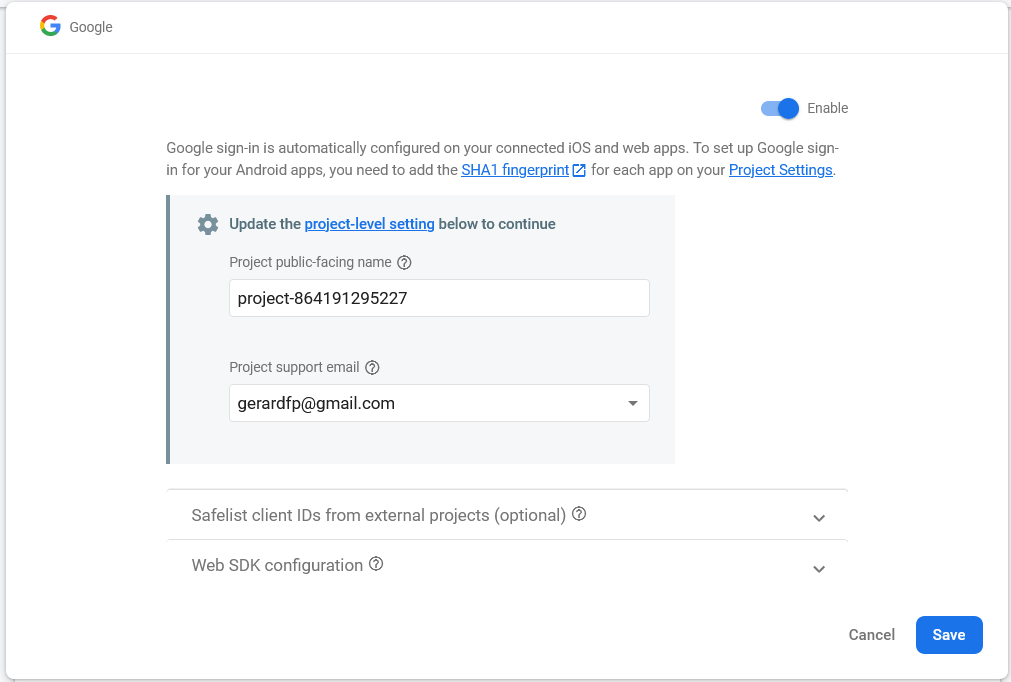Toggle the Enable switch off
1011x682 pixels.
pyautogui.click(x=780, y=108)
